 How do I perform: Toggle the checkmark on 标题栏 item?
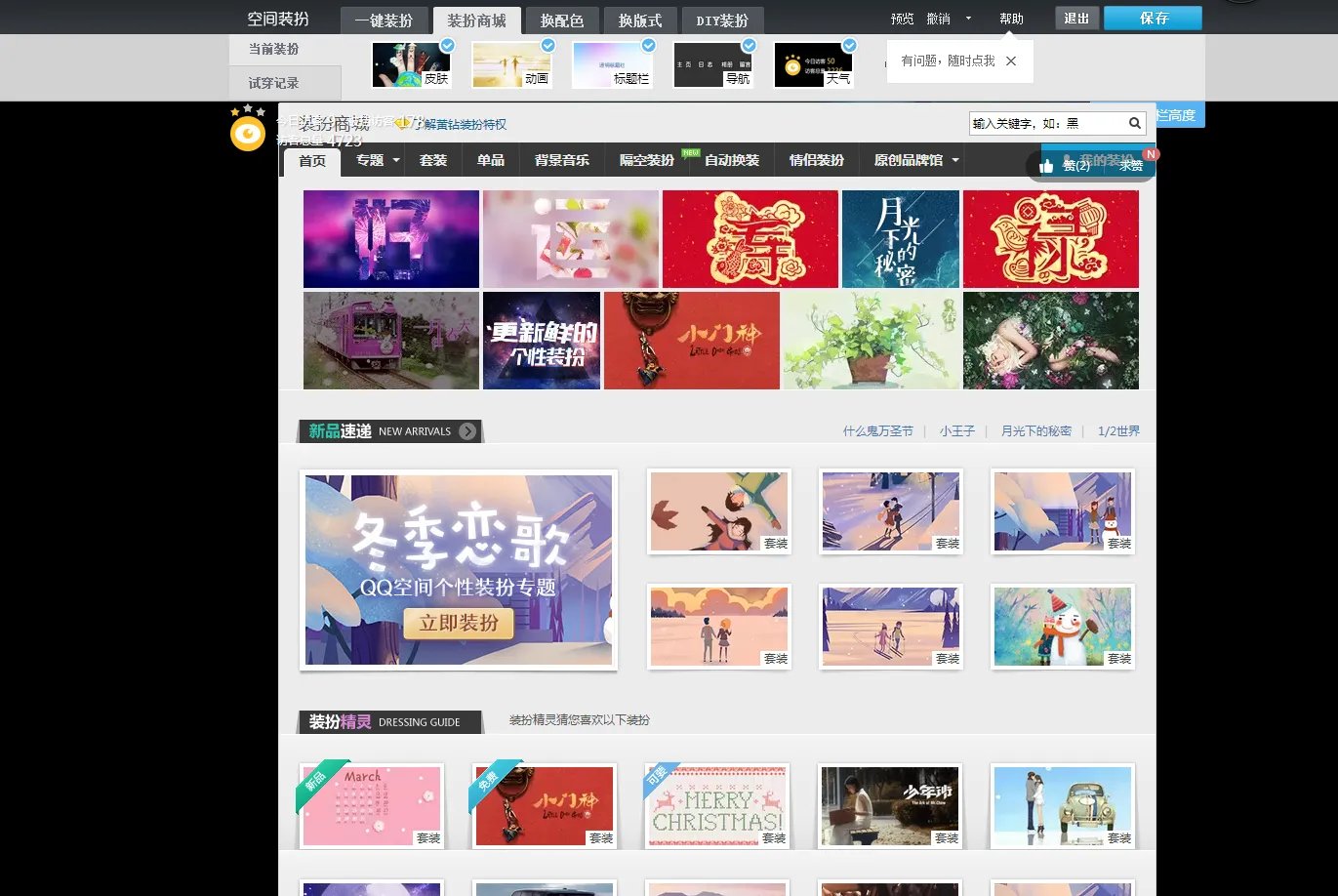649,45
